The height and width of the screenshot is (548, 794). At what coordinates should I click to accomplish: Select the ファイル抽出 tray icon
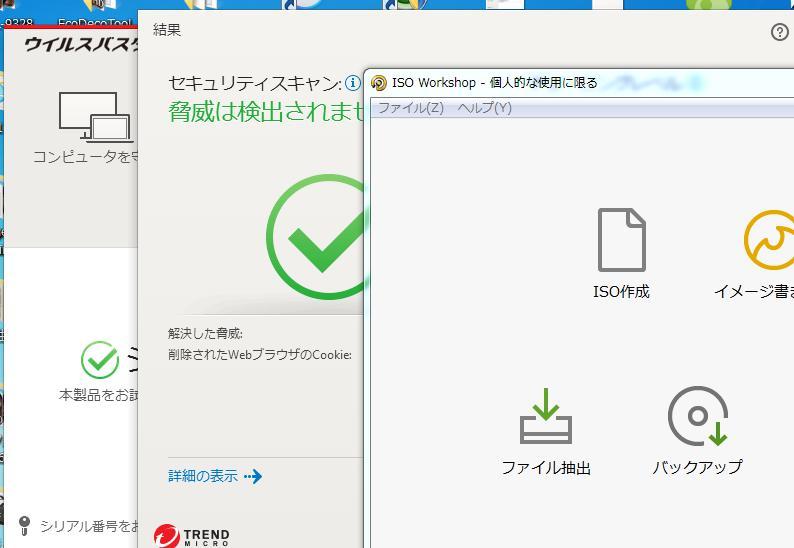pyautogui.click(x=545, y=417)
